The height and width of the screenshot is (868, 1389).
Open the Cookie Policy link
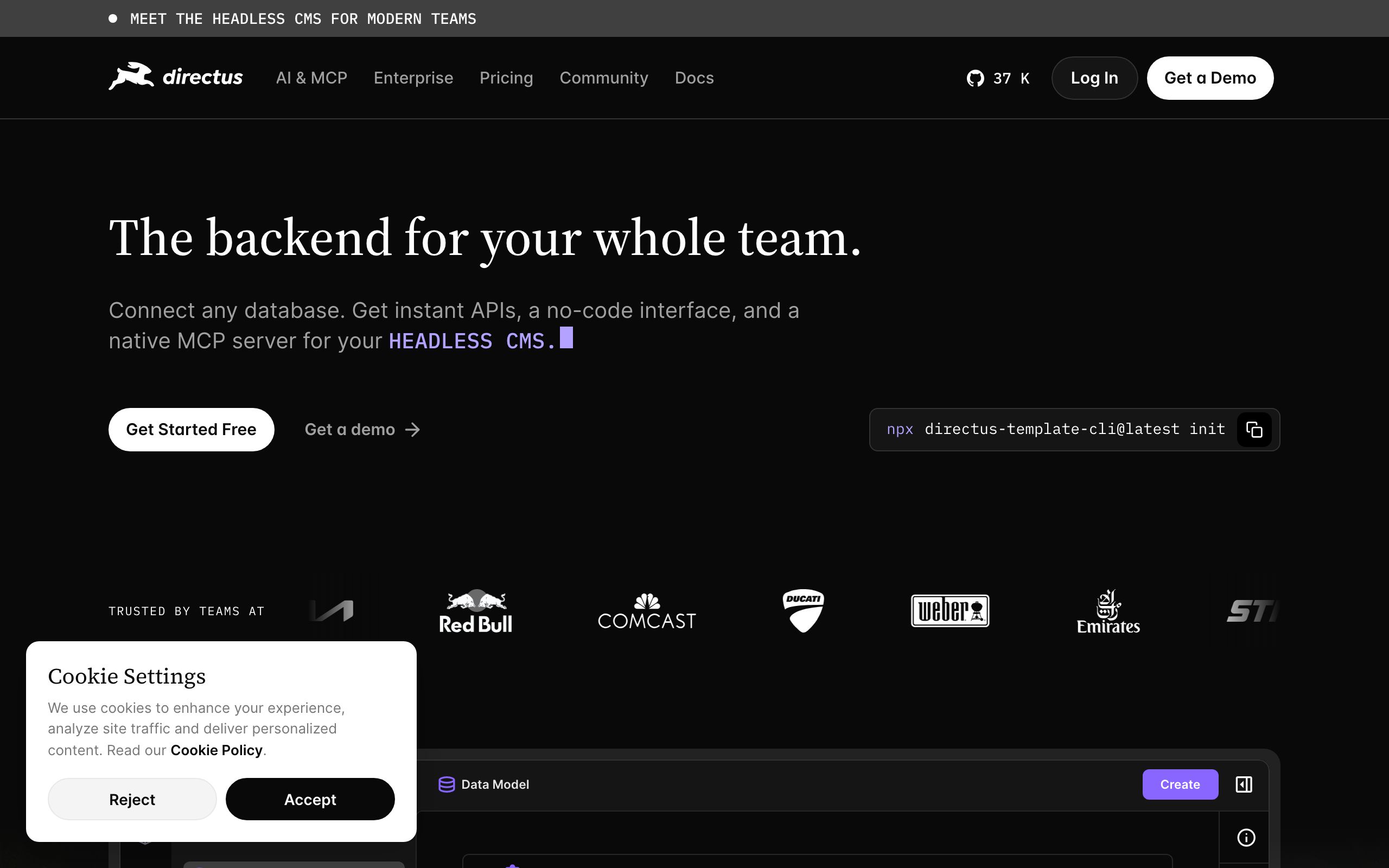point(216,750)
